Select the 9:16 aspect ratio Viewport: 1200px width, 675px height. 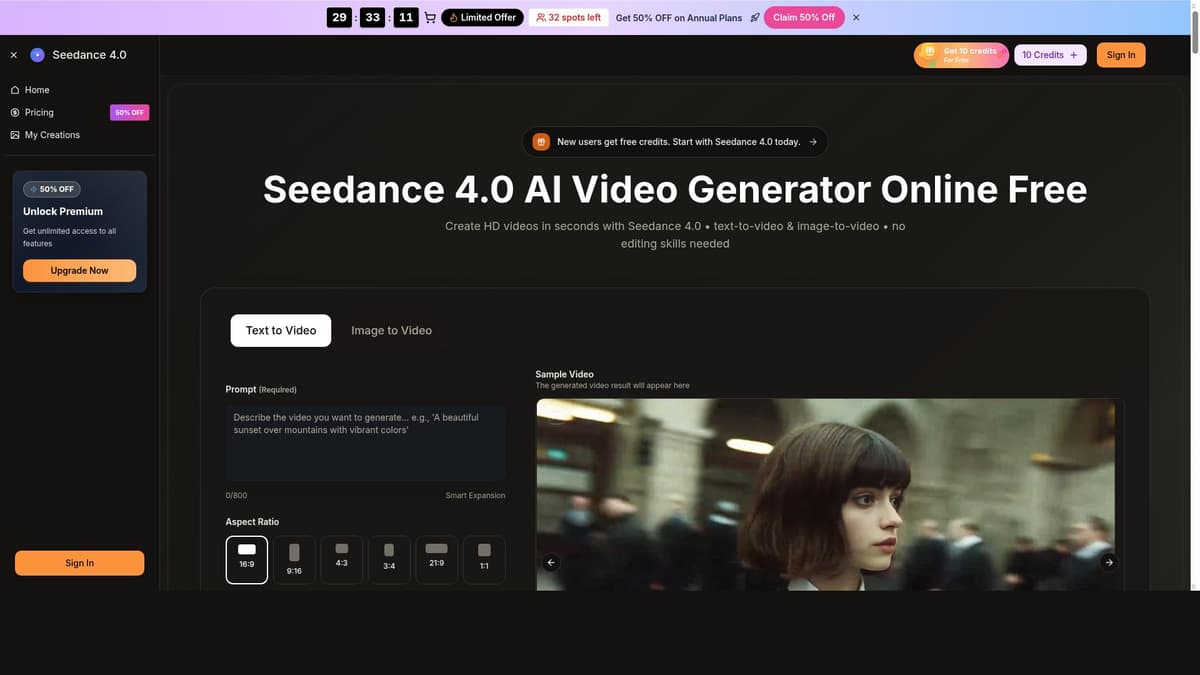pos(293,559)
